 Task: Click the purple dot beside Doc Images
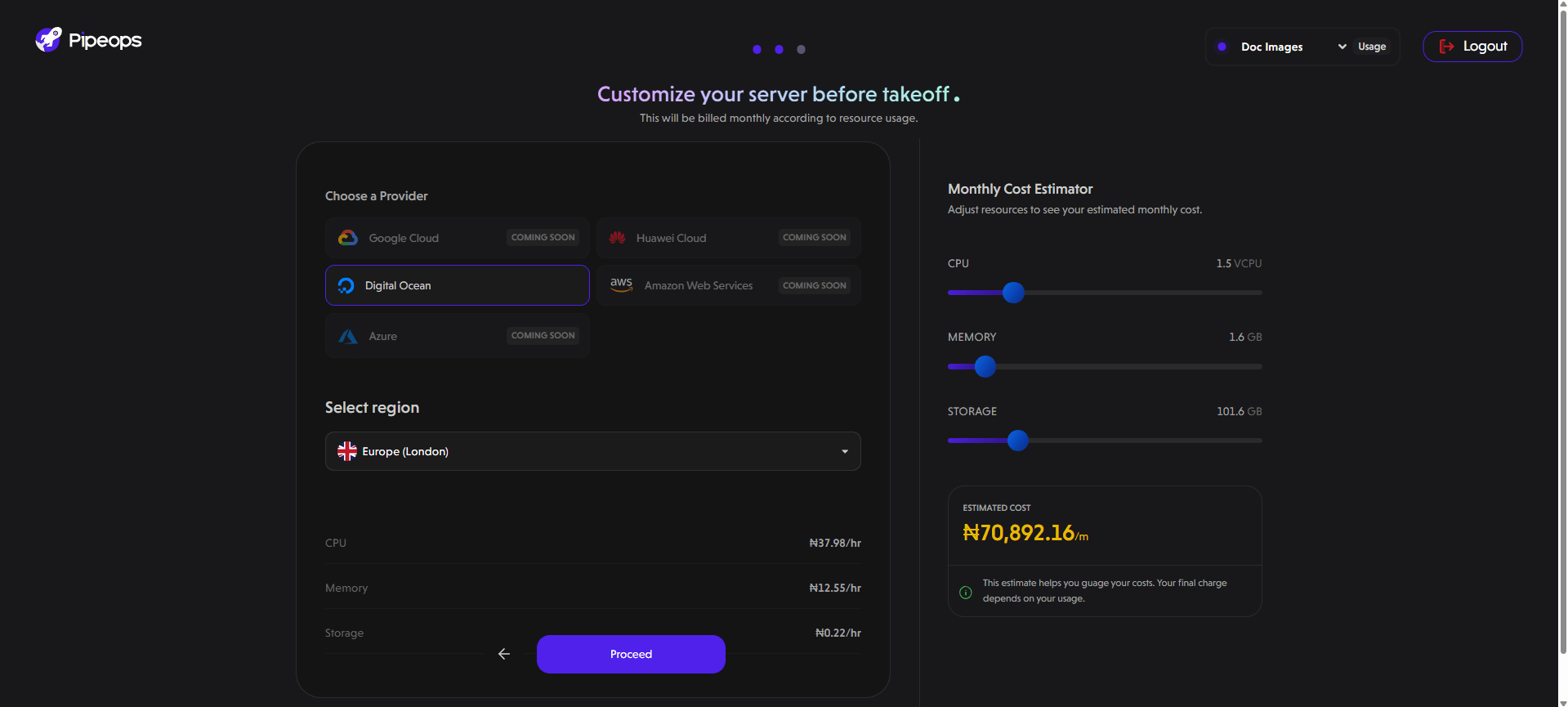[1222, 47]
